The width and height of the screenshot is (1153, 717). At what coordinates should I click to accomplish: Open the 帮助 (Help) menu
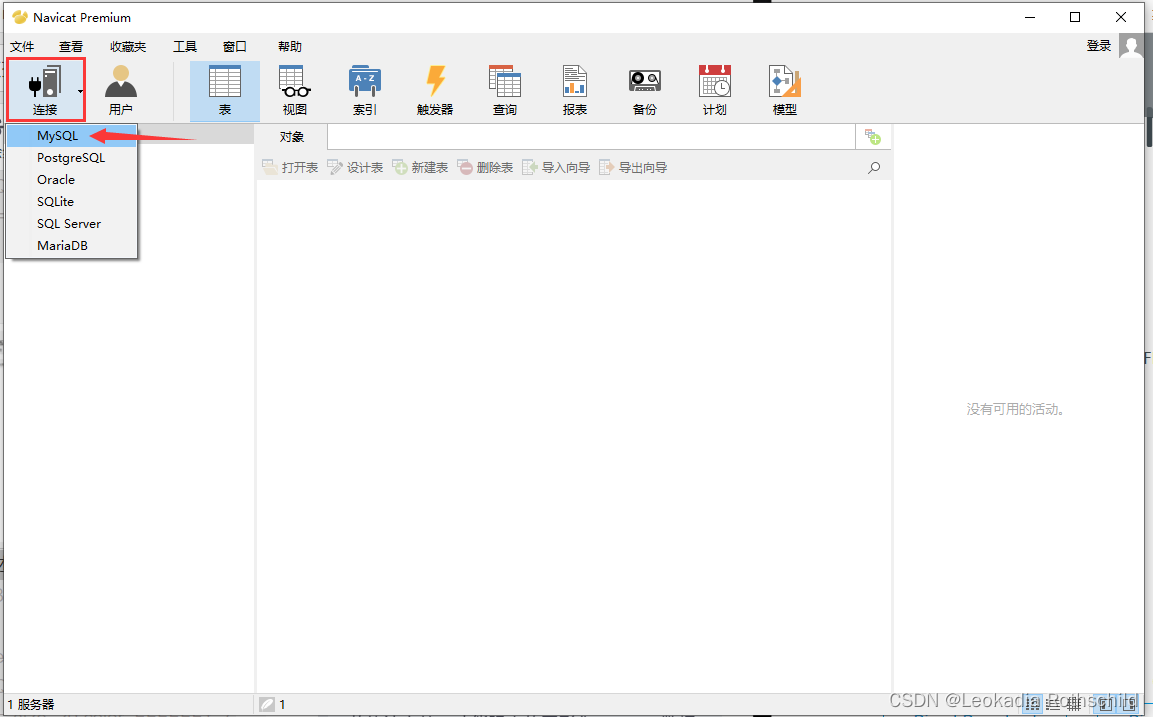[290, 46]
